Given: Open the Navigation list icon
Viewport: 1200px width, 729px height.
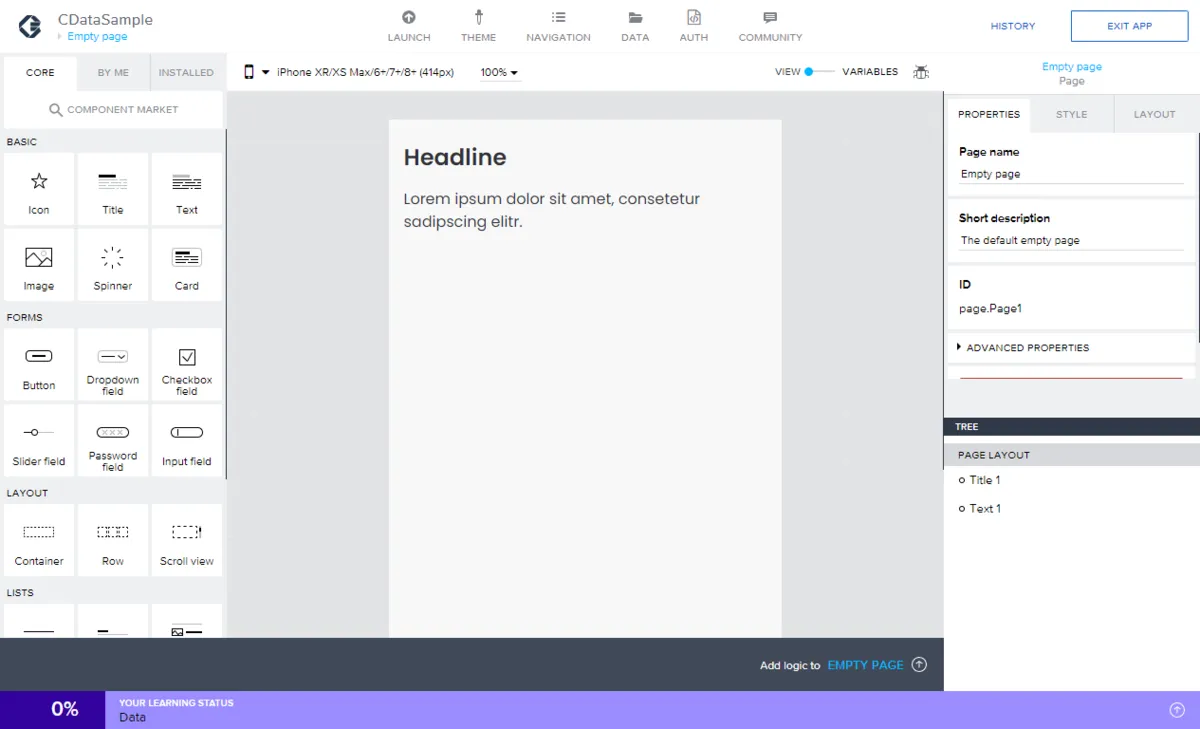Looking at the screenshot, I should [558, 18].
